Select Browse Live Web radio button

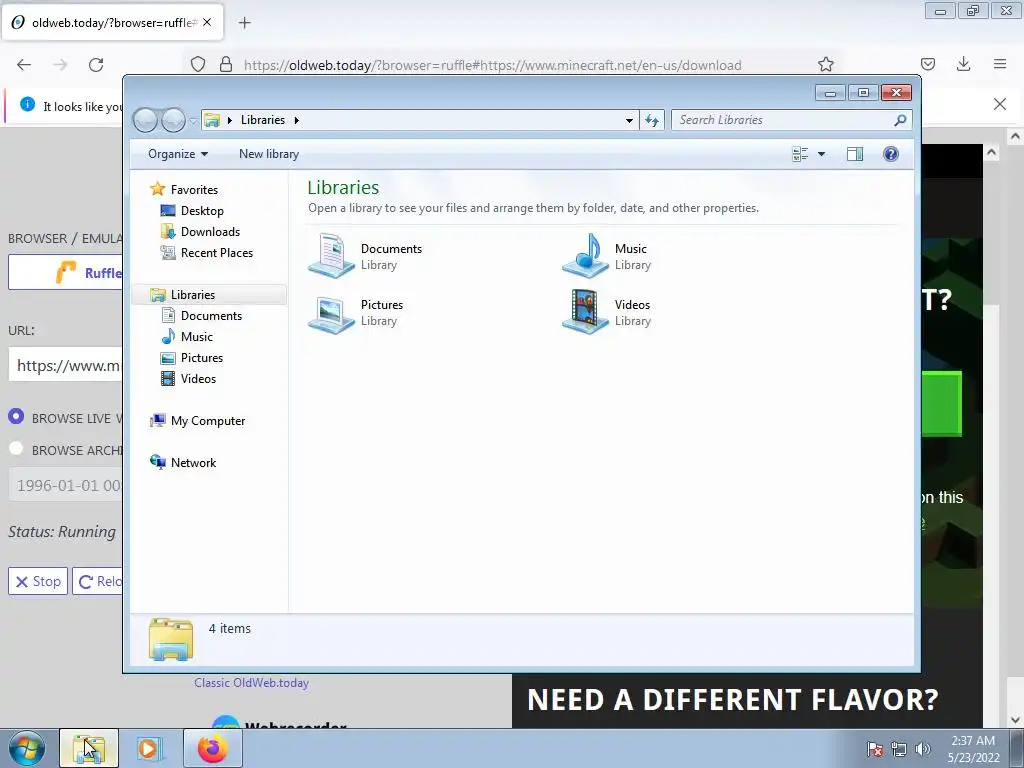click(16, 417)
